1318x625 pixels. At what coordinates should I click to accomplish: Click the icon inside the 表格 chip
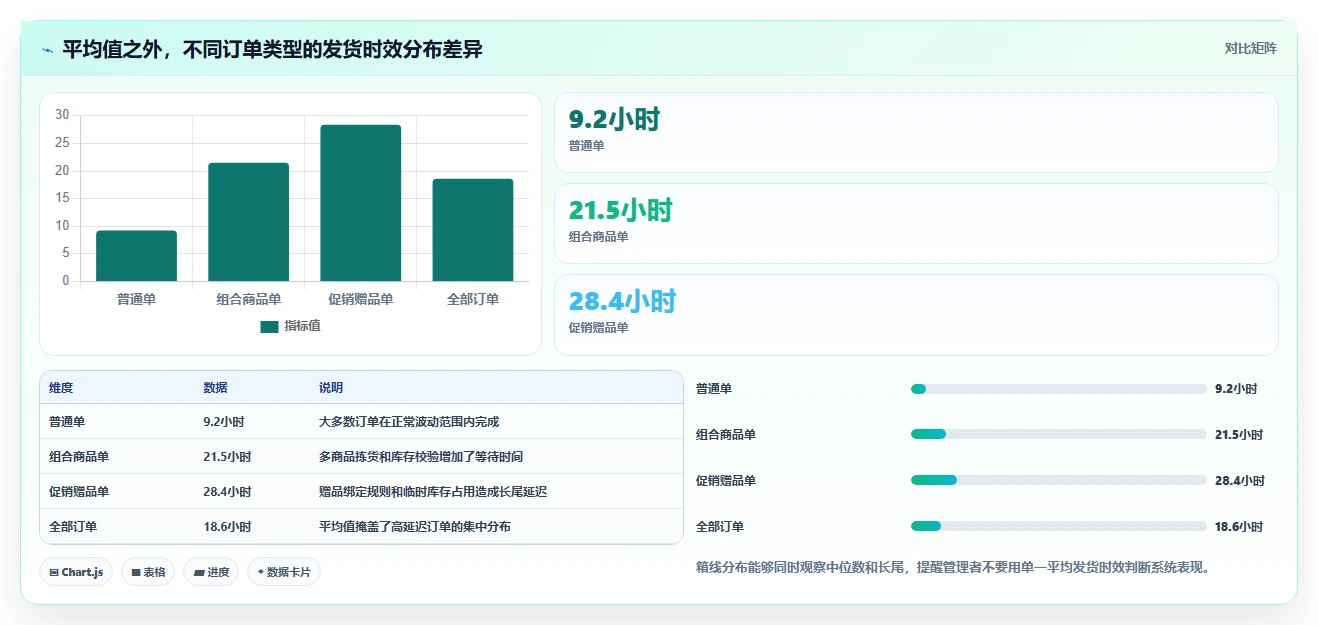click(136, 573)
